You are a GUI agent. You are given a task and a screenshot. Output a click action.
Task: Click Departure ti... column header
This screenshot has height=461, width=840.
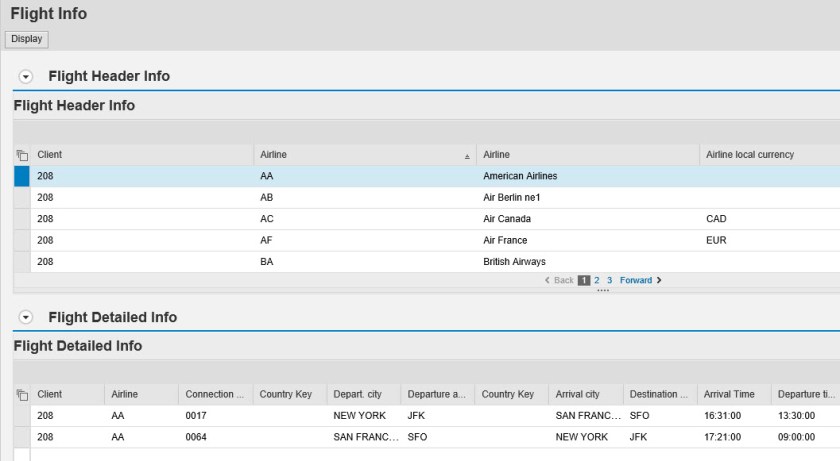point(806,395)
